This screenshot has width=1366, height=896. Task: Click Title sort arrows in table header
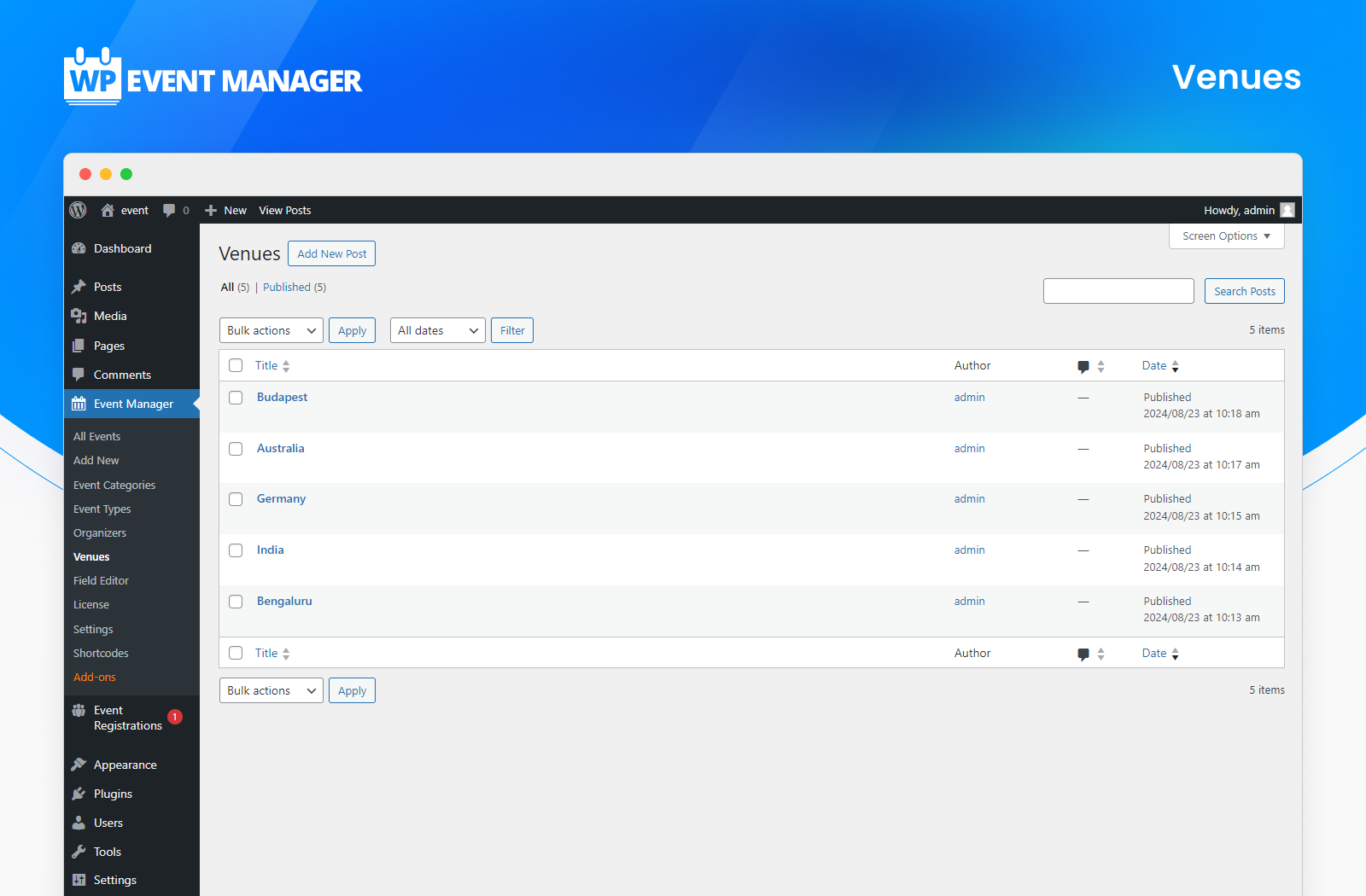click(286, 366)
